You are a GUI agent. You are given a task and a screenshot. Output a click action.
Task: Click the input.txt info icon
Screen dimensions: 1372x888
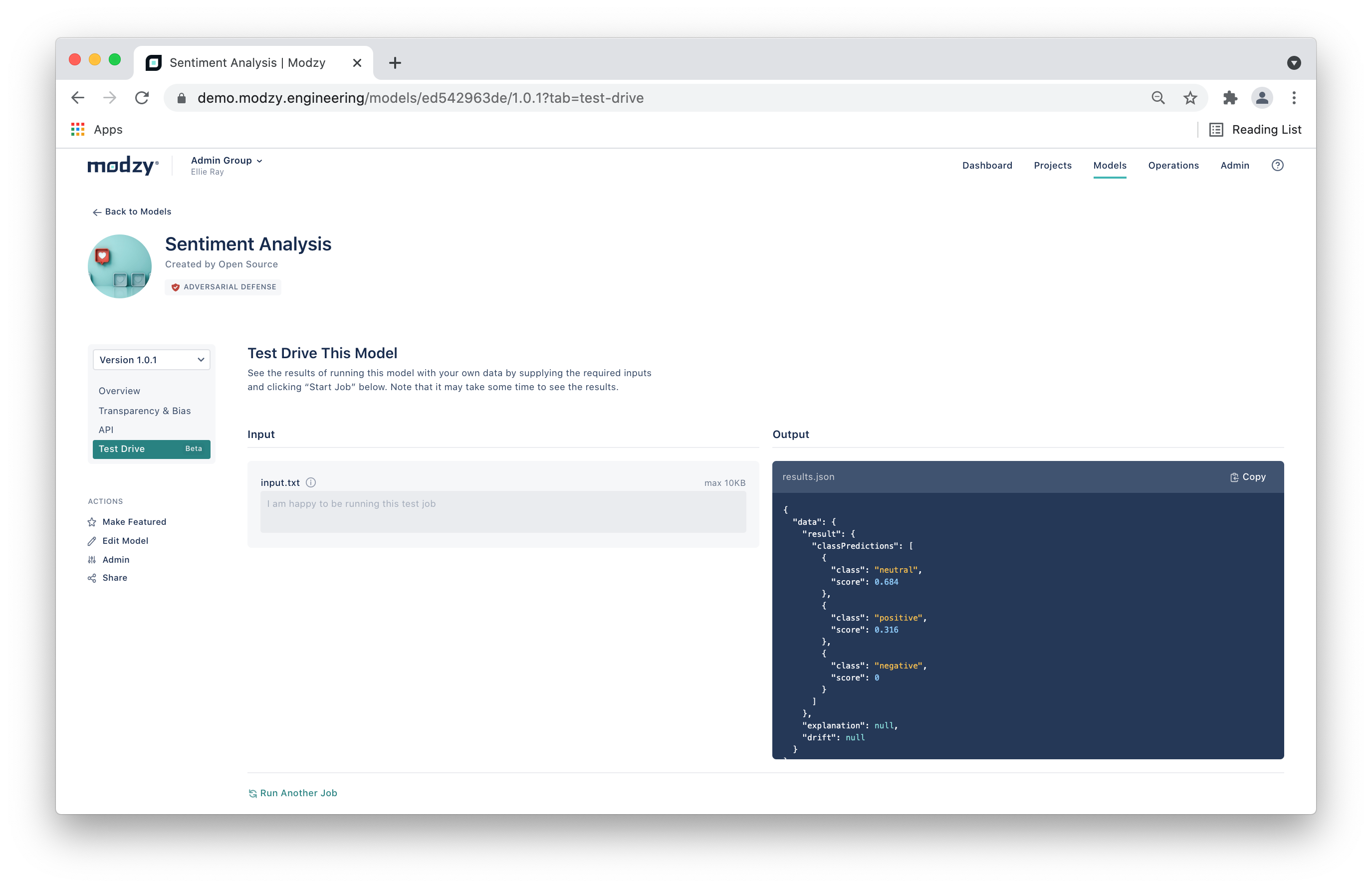point(311,482)
